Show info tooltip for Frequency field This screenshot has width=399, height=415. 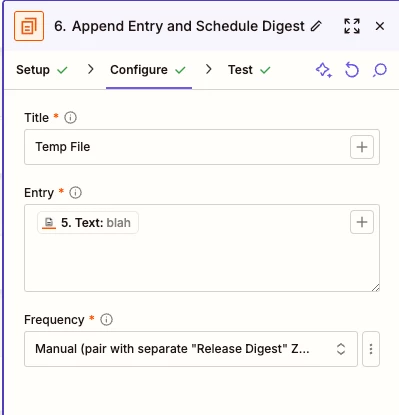tap(106, 319)
